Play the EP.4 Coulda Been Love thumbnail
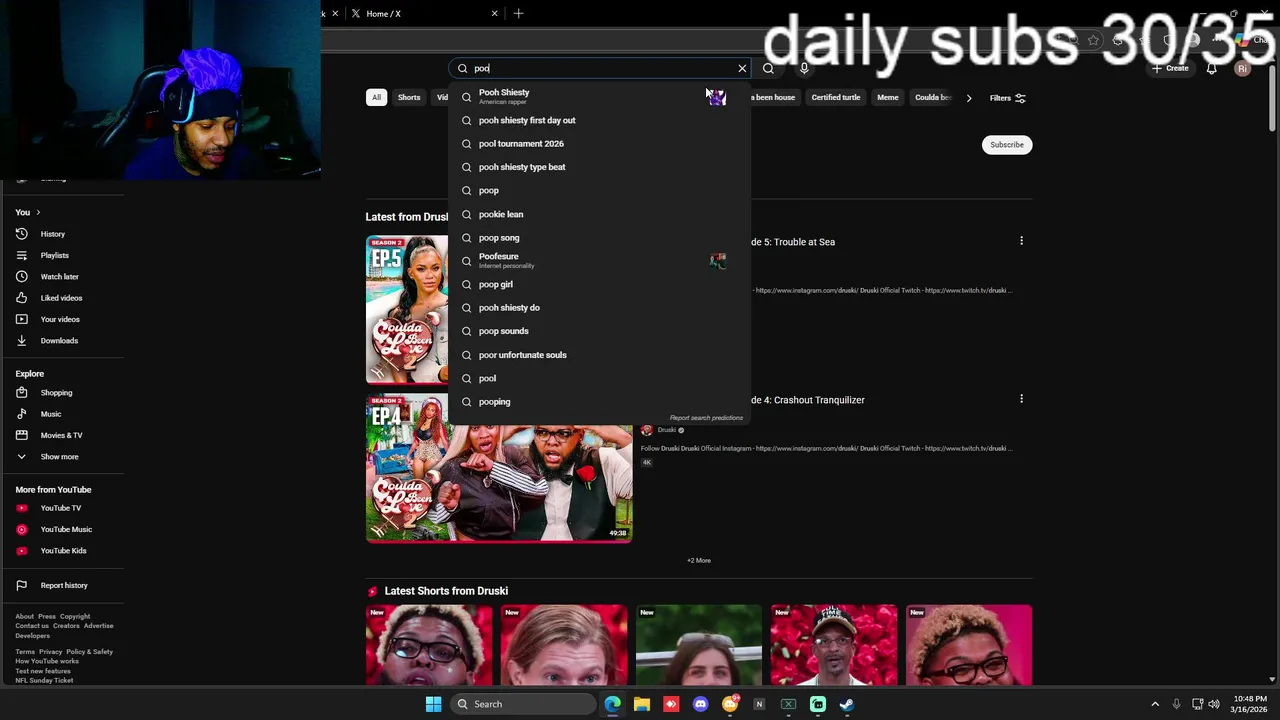The width and height of the screenshot is (1280, 720). point(499,468)
